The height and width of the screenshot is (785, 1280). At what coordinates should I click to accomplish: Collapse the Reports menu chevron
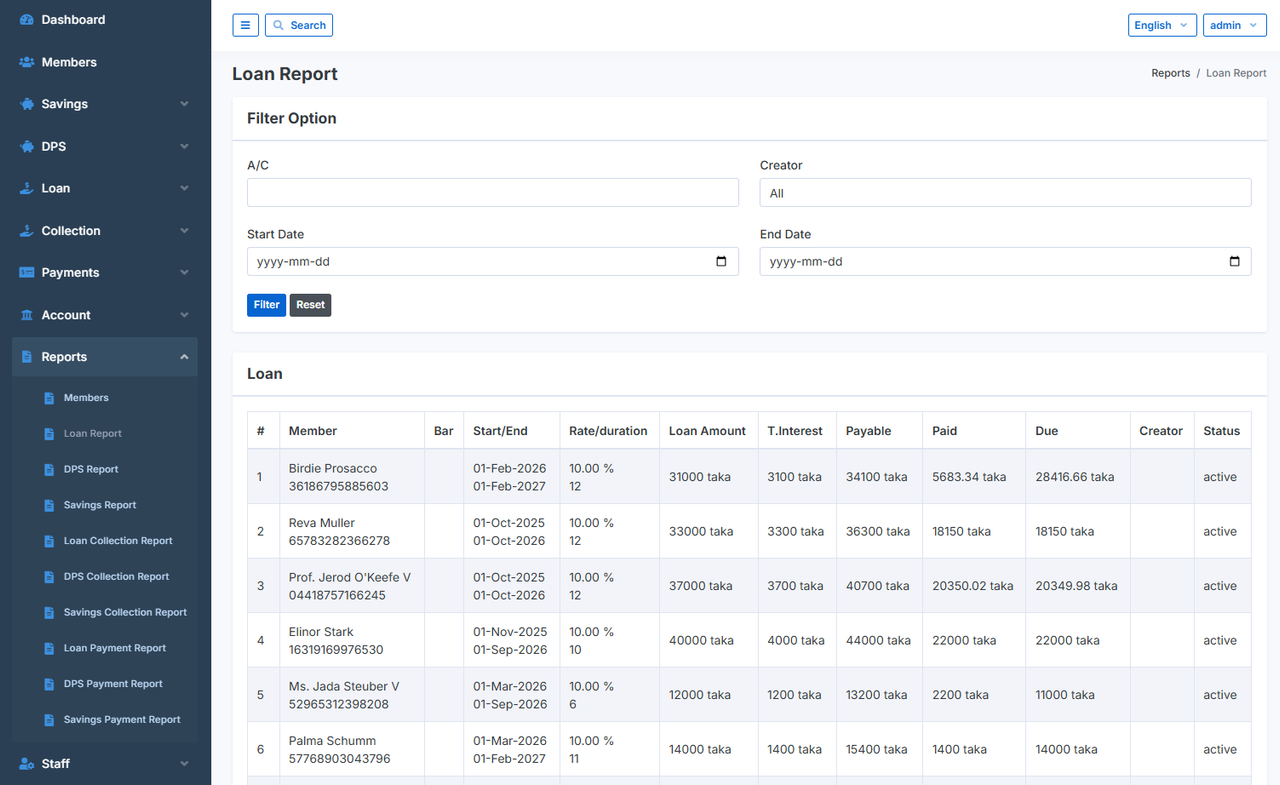click(184, 357)
